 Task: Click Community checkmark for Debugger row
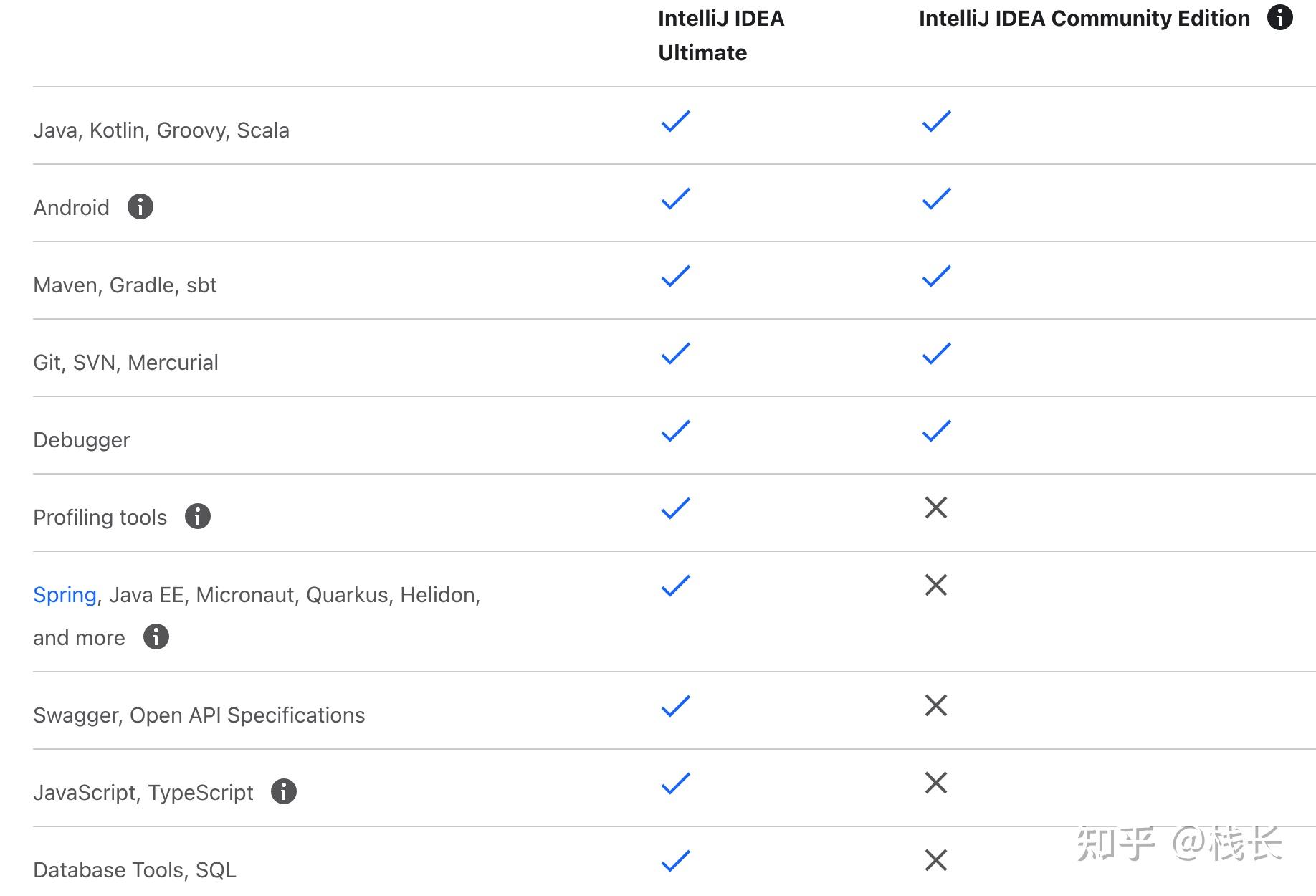[x=936, y=431]
